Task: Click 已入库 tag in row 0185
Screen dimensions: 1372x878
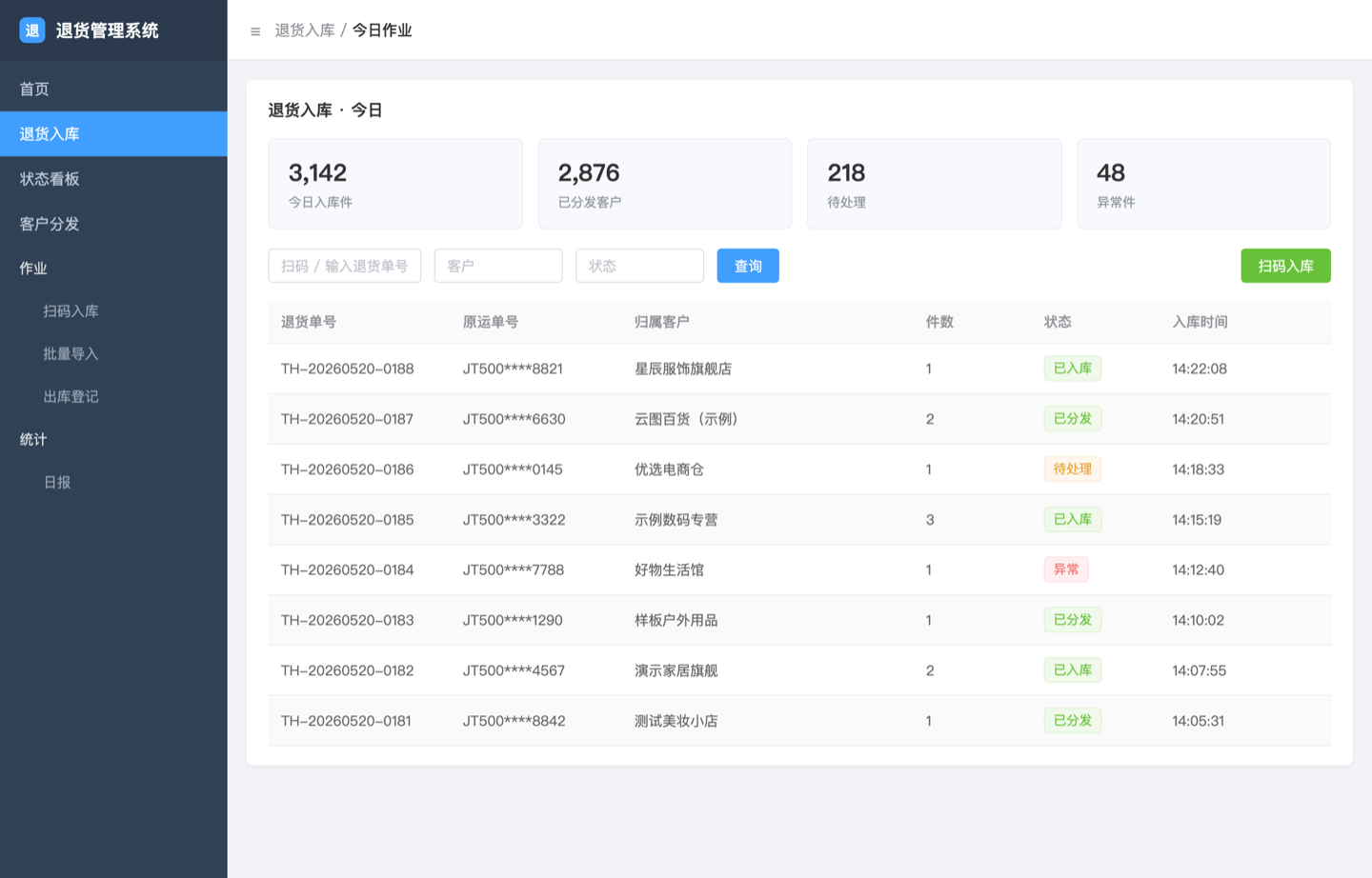Action: [x=1073, y=519]
